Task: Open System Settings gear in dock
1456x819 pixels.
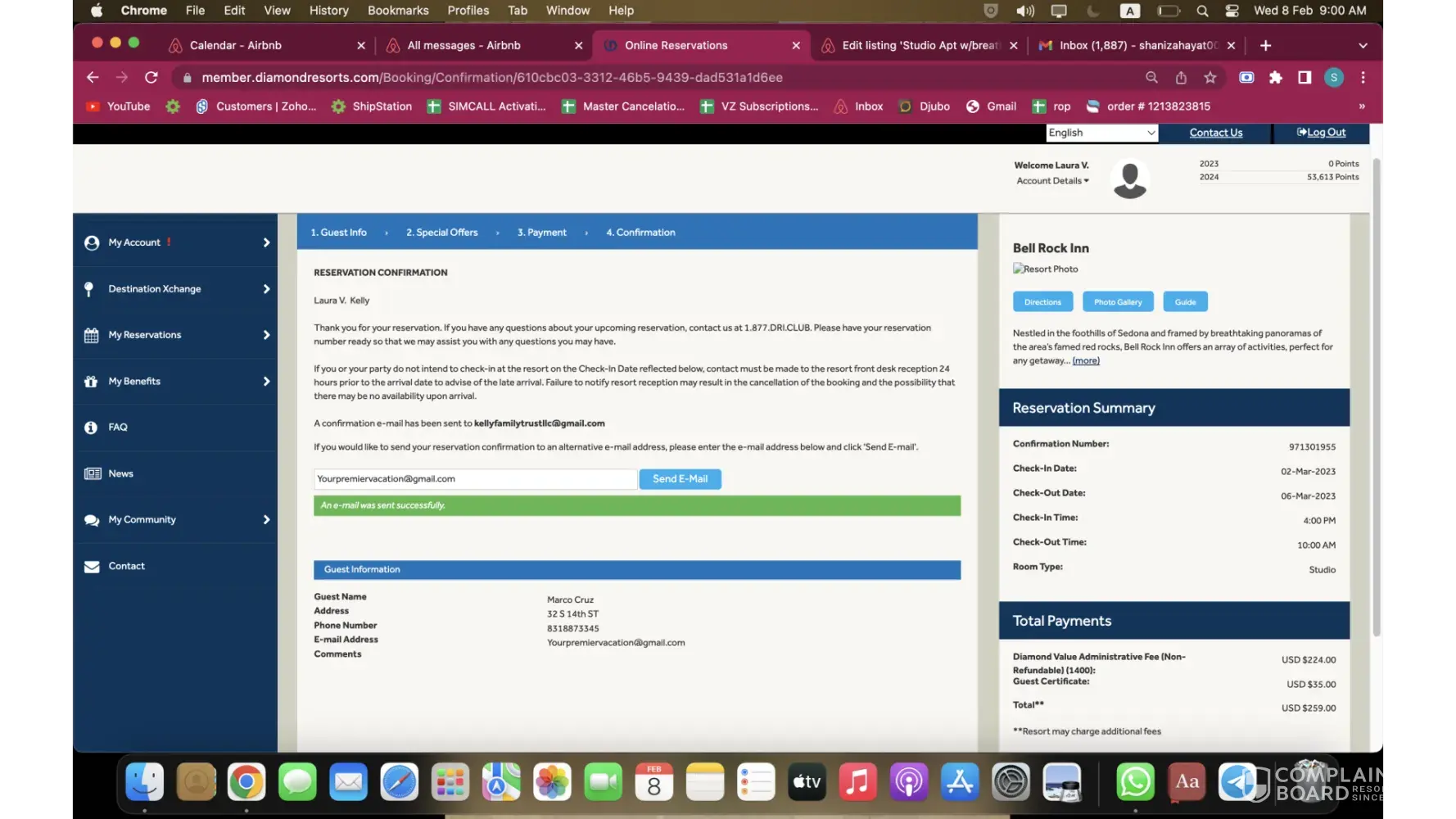Action: (1011, 782)
